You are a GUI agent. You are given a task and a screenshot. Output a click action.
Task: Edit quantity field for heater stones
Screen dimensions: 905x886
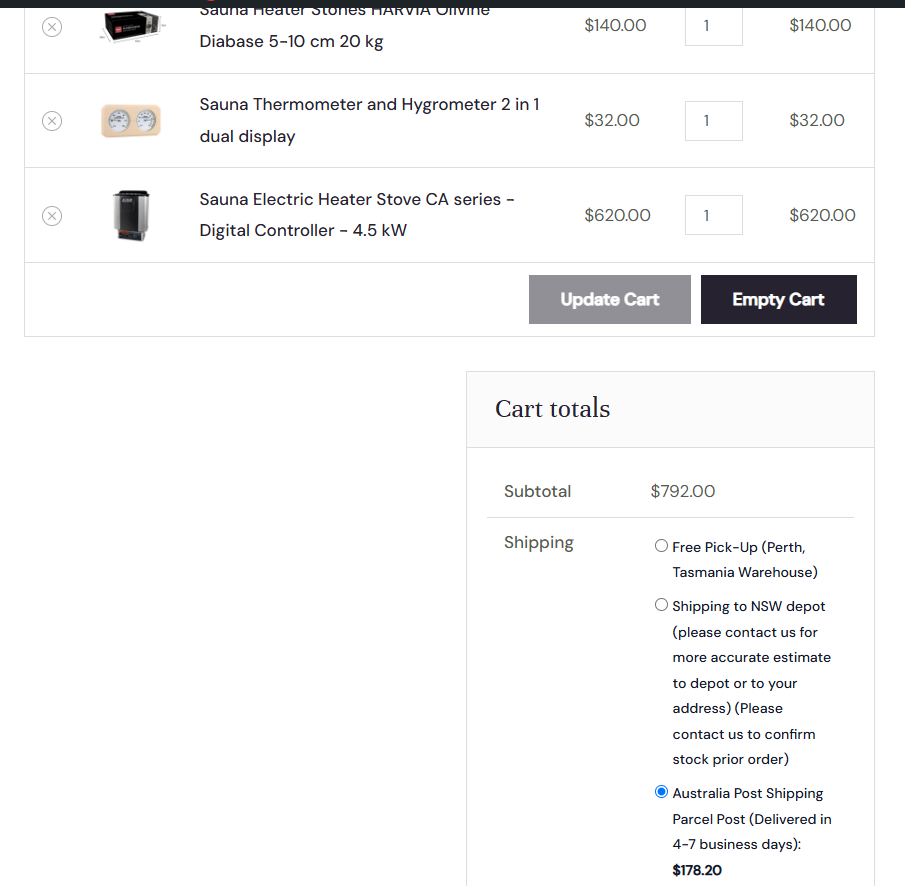713,26
